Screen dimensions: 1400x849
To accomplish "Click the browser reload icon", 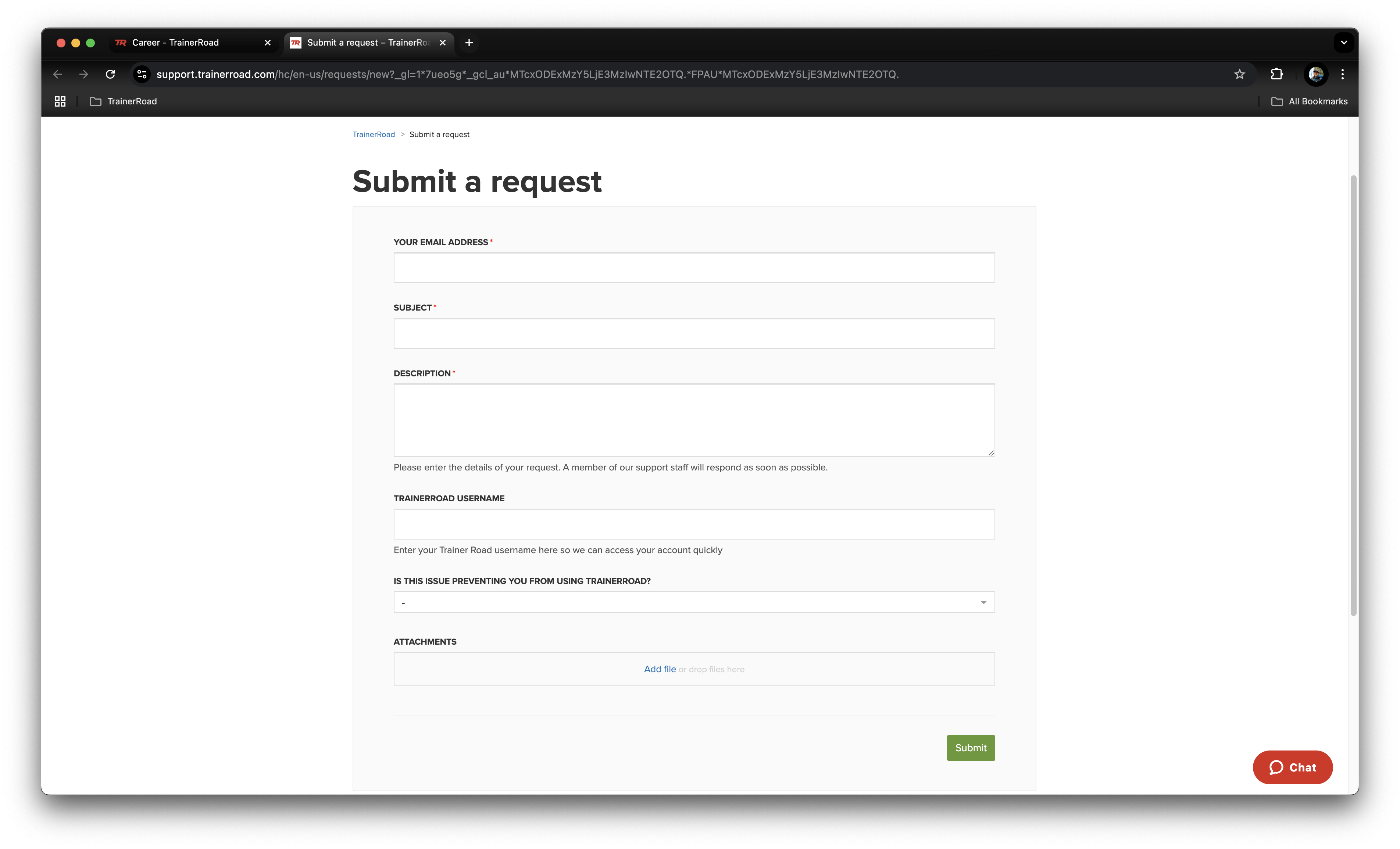I will [110, 74].
